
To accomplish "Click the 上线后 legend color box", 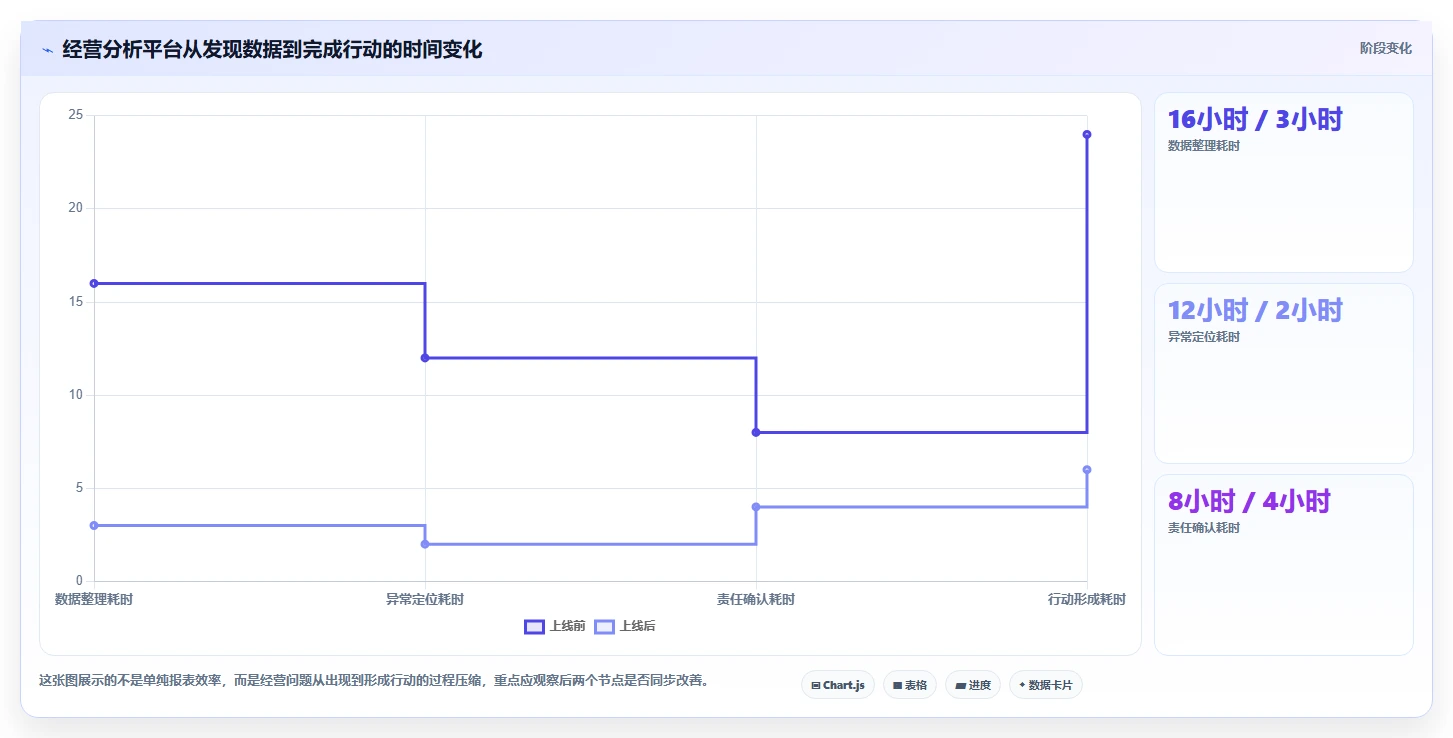I will (605, 627).
